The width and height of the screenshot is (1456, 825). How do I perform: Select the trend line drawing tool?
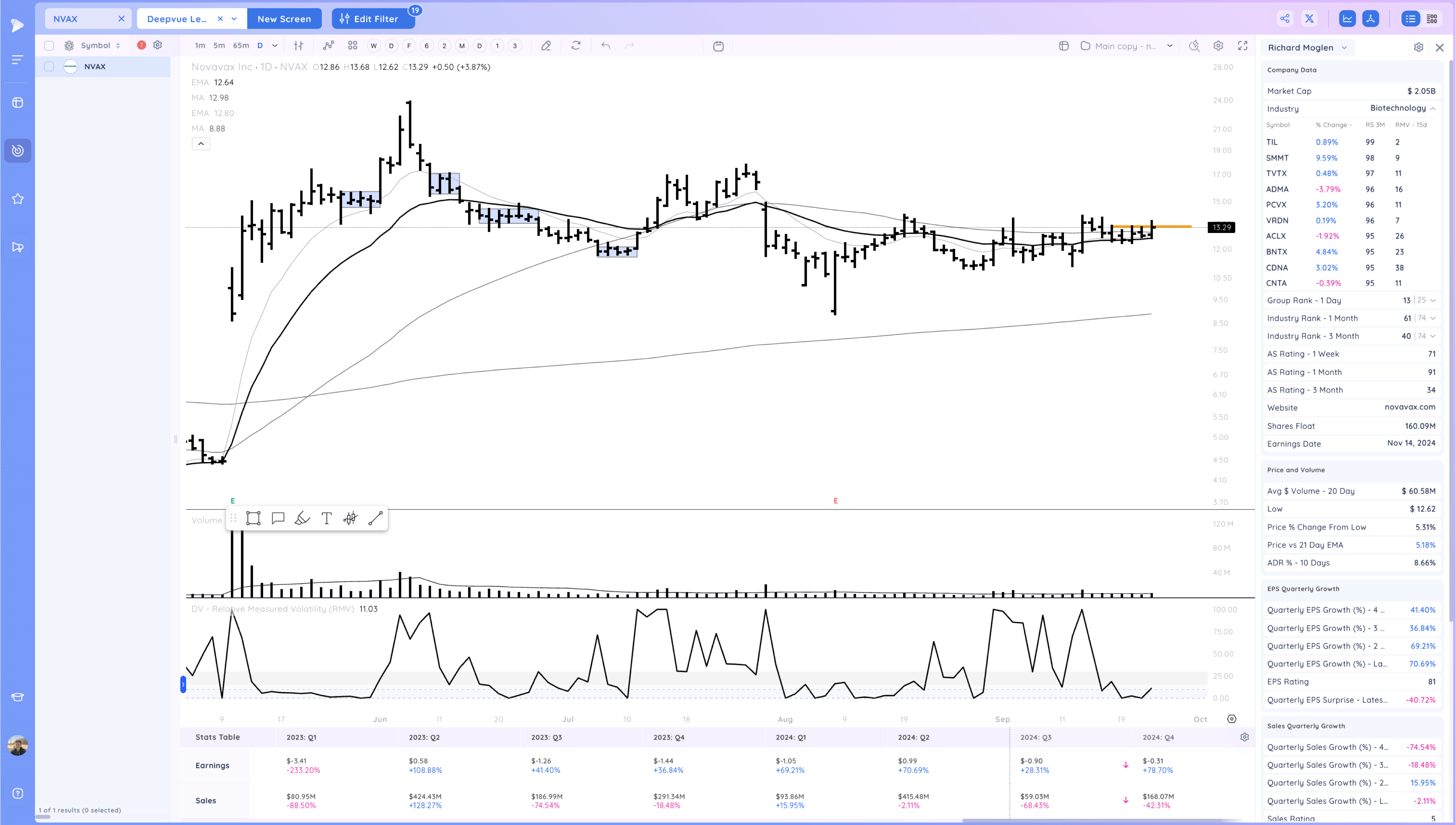[x=375, y=518]
